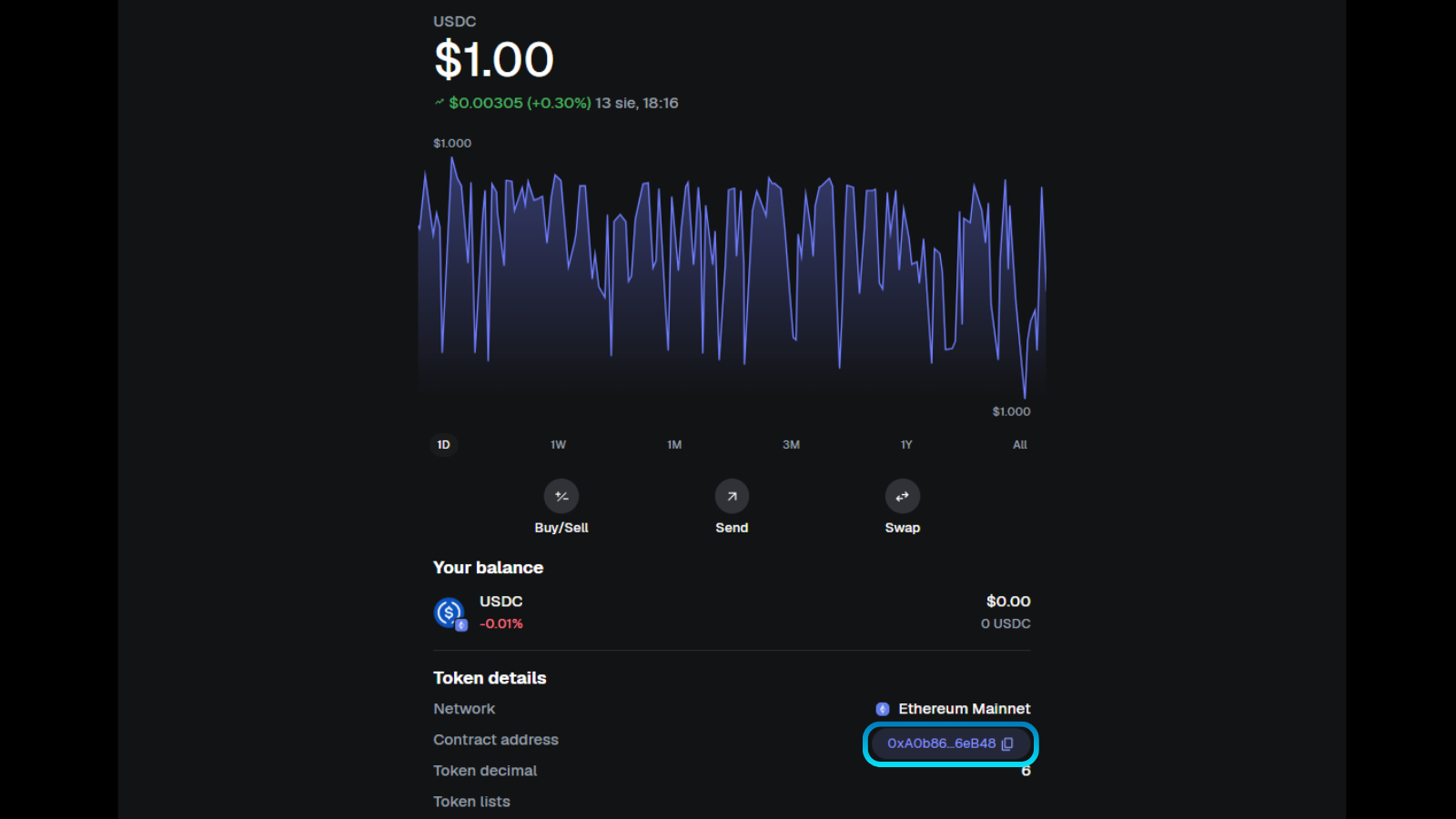Image resolution: width=1456 pixels, height=819 pixels.
Task: Click the Token lists label
Action: pyautogui.click(x=471, y=802)
